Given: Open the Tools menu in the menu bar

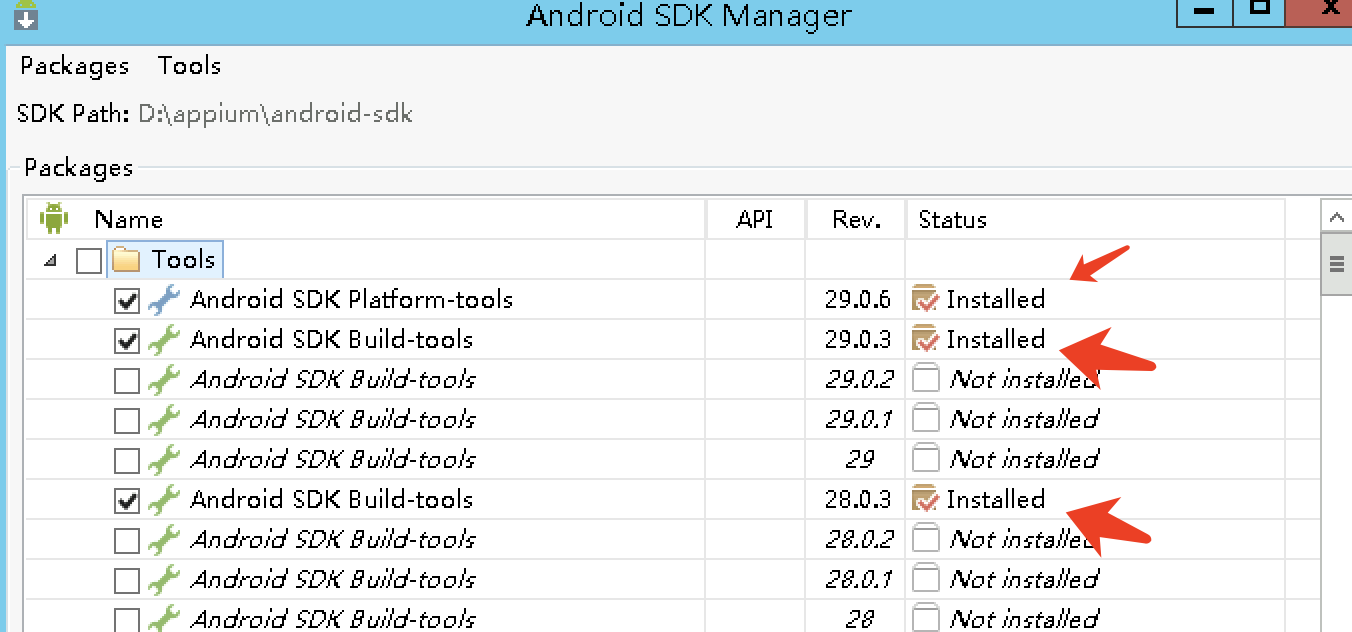Looking at the screenshot, I should [189, 66].
